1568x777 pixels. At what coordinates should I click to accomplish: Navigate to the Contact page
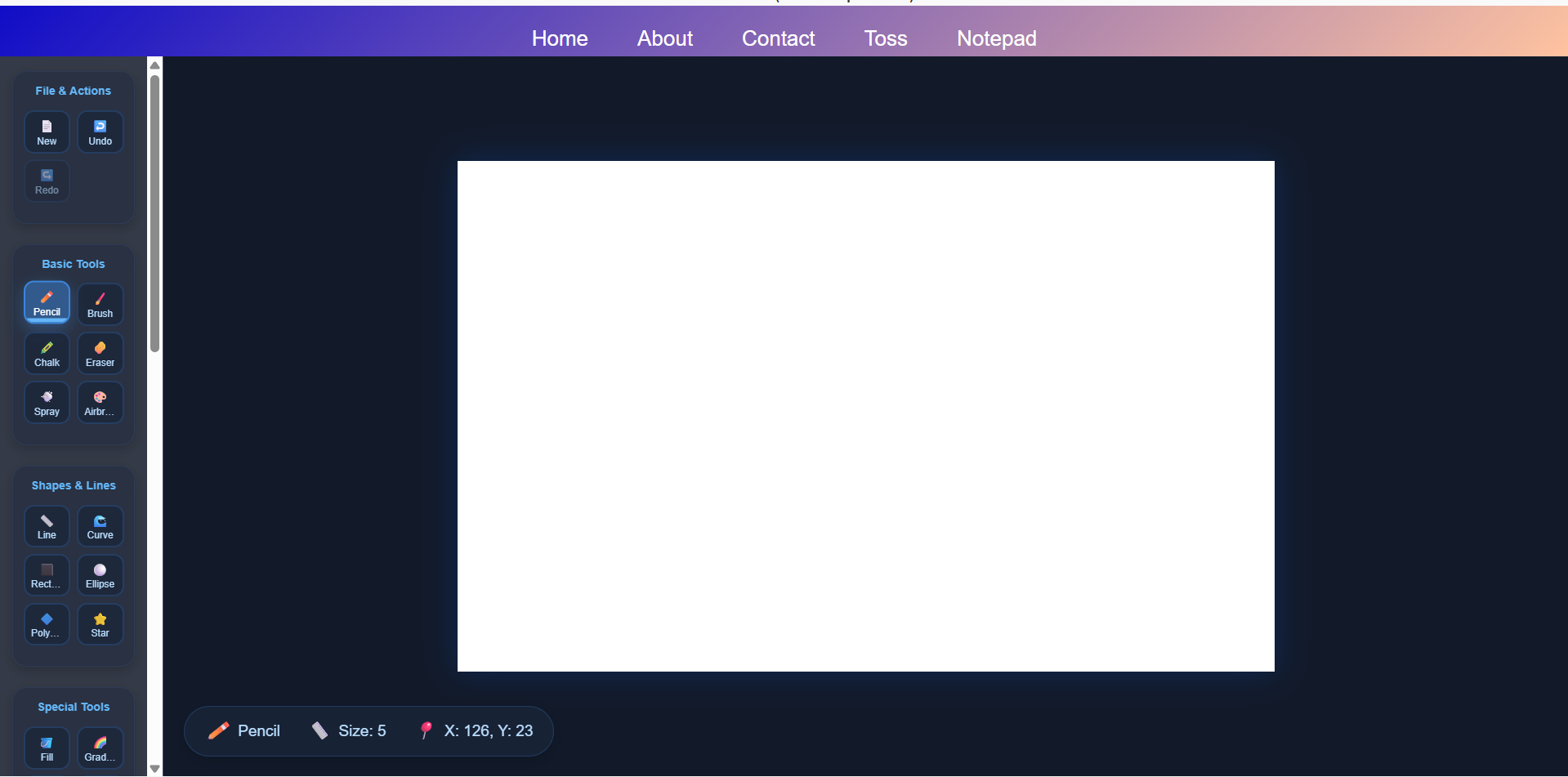tap(778, 38)
